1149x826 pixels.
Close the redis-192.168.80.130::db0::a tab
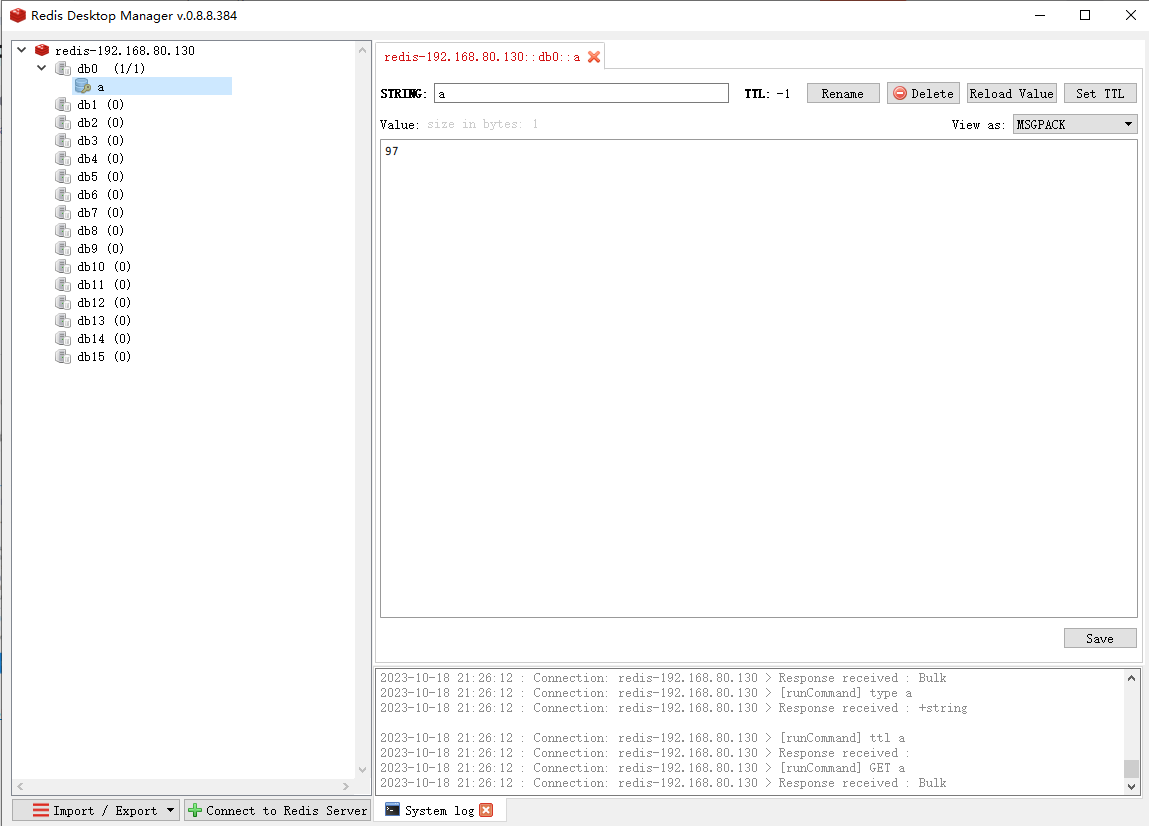tap(594, 56)
